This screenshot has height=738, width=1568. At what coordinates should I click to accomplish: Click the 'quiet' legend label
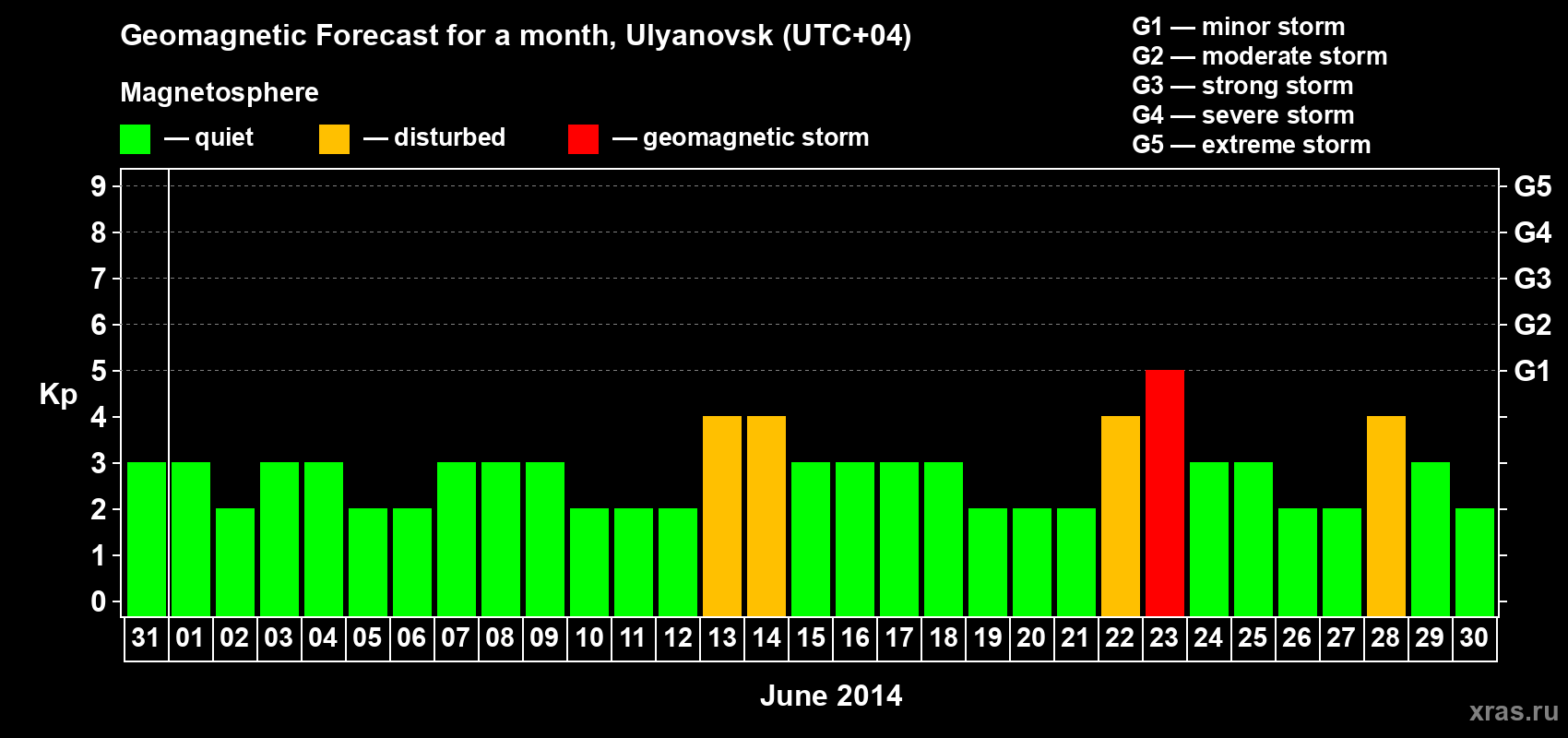tap(224, 137)
